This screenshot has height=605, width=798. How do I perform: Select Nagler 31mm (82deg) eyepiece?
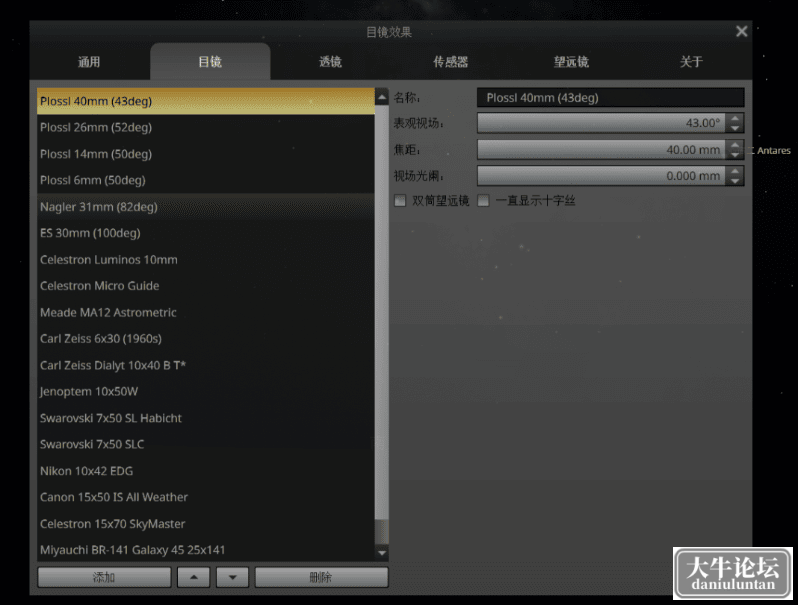tap(206, 207)
